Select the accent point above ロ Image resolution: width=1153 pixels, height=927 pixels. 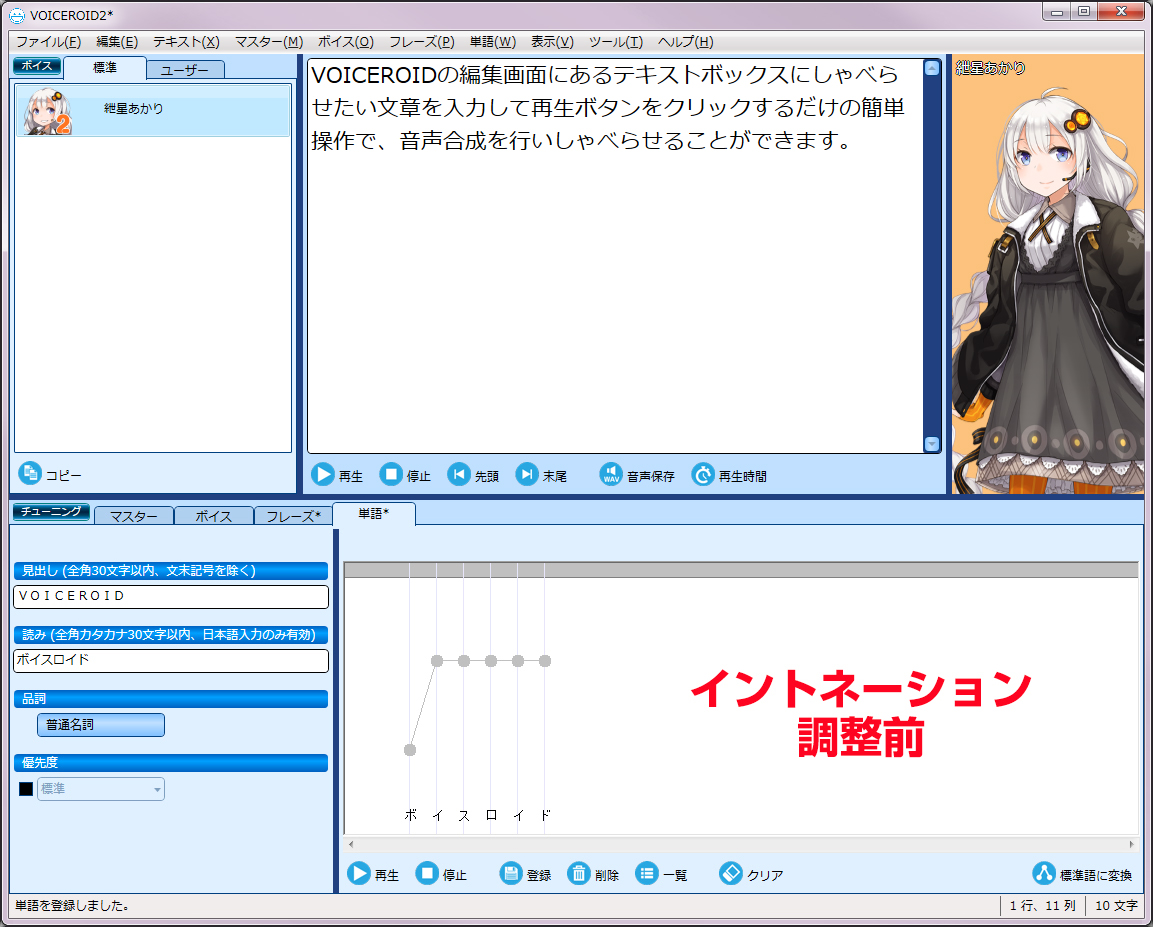(x=491, y=661)
